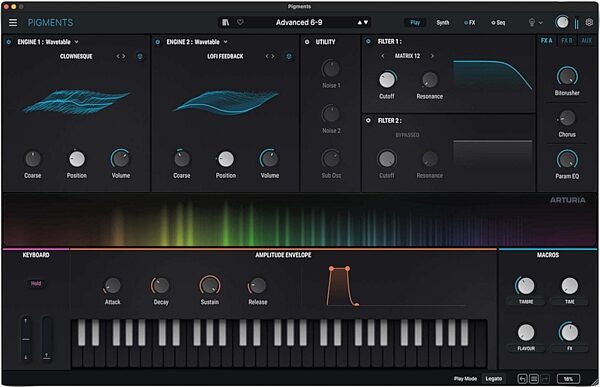Select previous wavetable for LOFI FEEDBACK
This screenshot has width=600, height=387.
coord(267,56)
